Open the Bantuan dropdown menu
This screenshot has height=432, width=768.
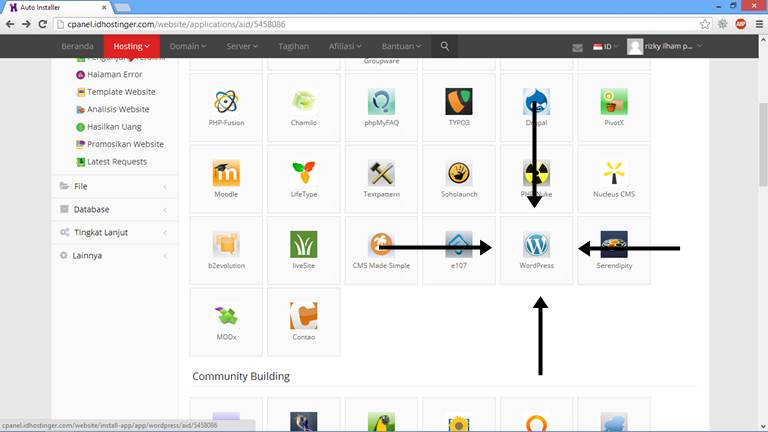click(401, 46)
